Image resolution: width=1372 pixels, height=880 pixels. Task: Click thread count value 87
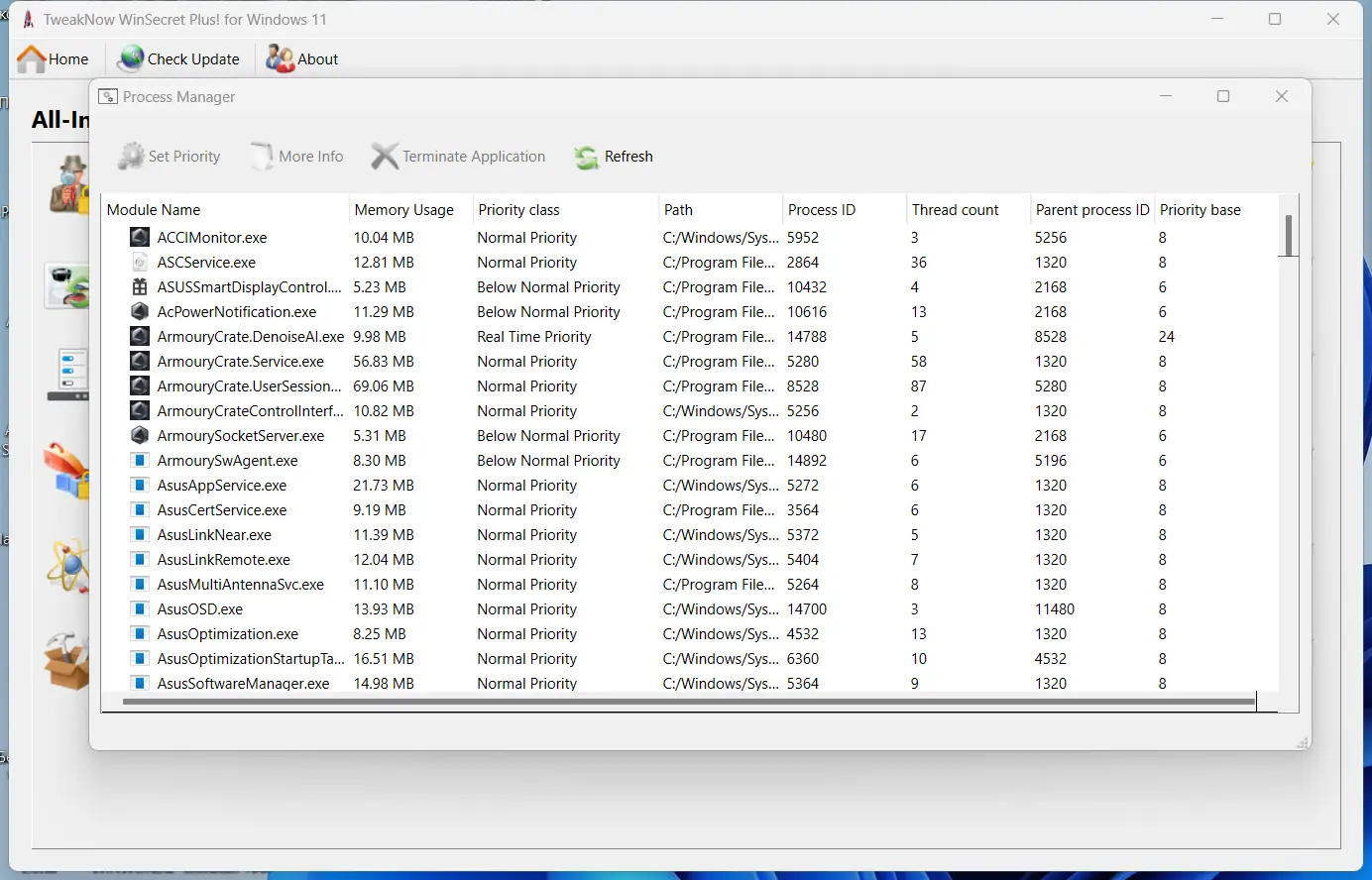click(x=919, y=385)
